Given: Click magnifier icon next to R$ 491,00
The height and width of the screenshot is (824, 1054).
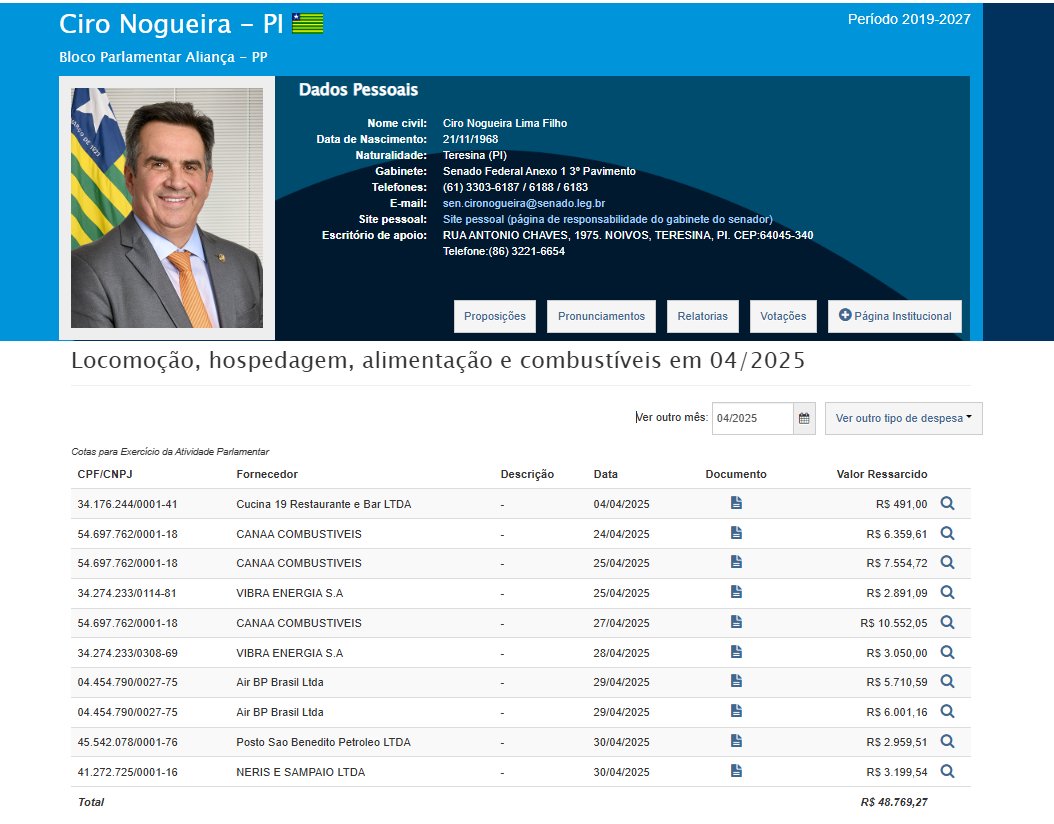Looking at the screenshot, I should click(947, 503).
